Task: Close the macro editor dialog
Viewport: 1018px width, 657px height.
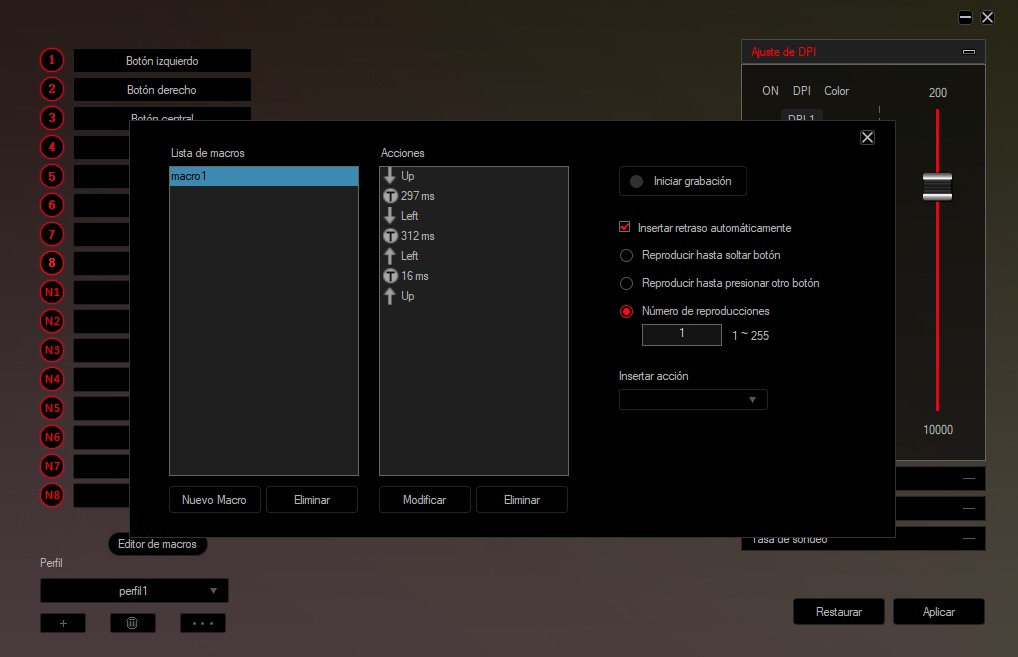Action: tap(867, 138)
